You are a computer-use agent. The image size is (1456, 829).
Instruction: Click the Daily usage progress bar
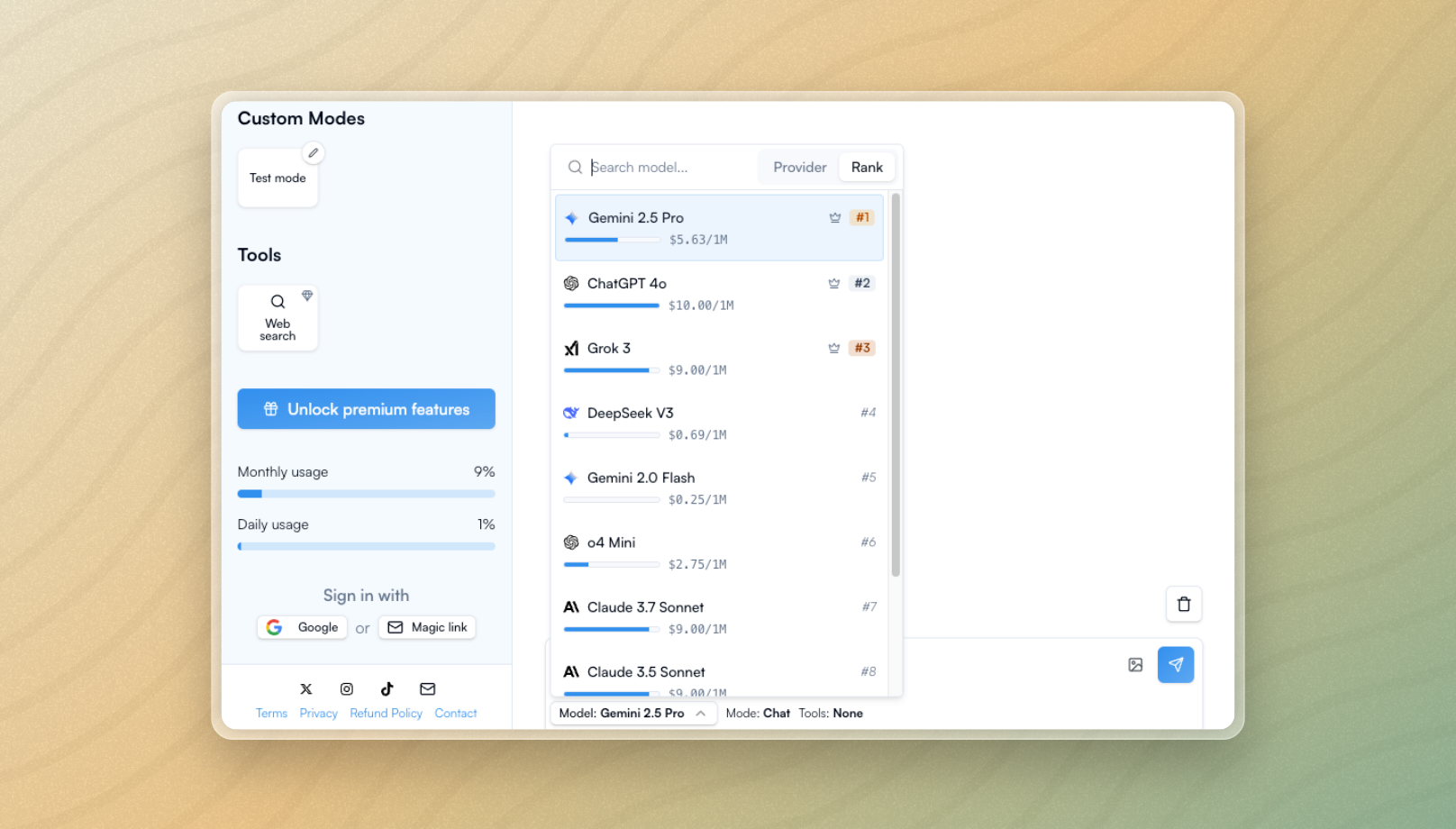click(366, 546)
